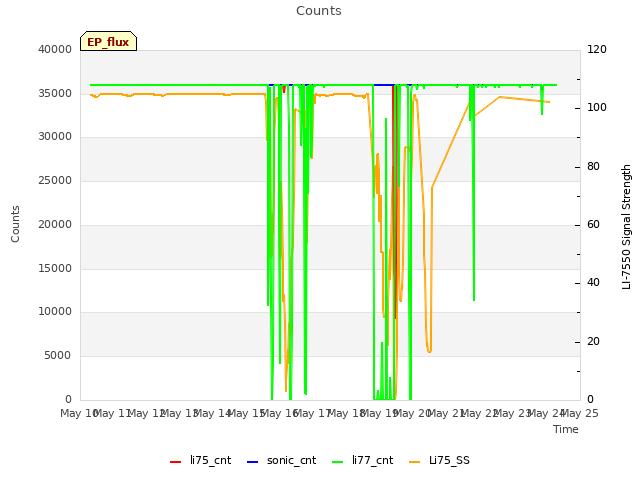Image resolution: width=640 pixels, height=480 pixels.
Task: Click the 'LI-7550 Signal Strength' axis label
Action: point(626,227)
